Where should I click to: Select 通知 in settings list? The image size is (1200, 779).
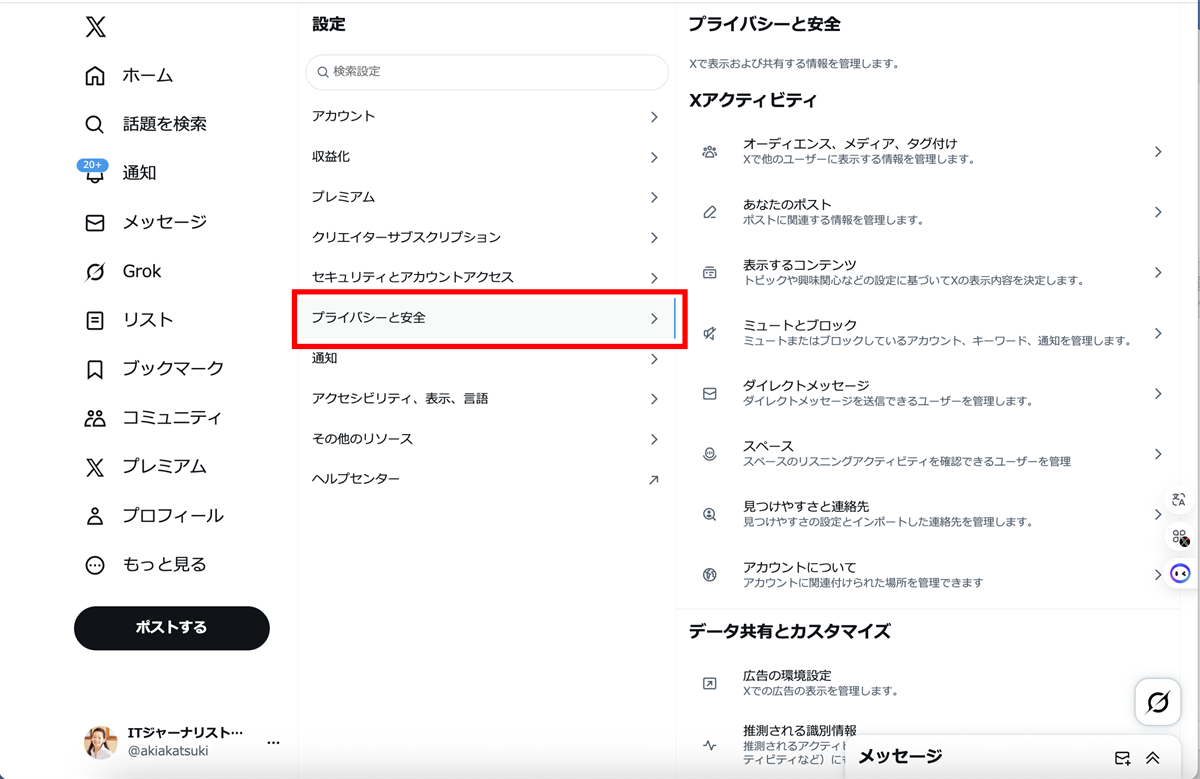[486, 358]
